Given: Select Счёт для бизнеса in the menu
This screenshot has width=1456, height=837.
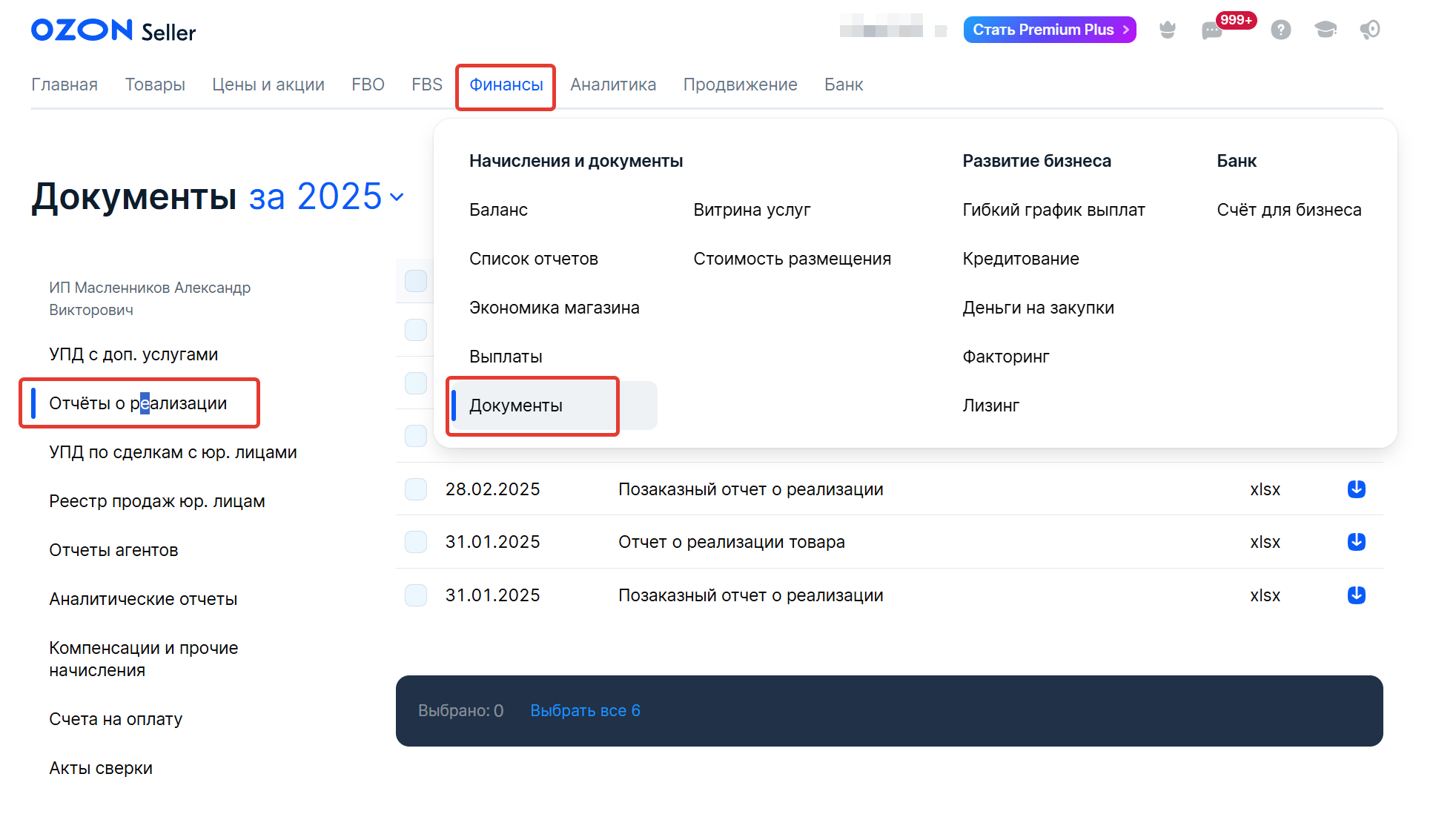Looking at the screenshot, I should tap(1289, 210).
